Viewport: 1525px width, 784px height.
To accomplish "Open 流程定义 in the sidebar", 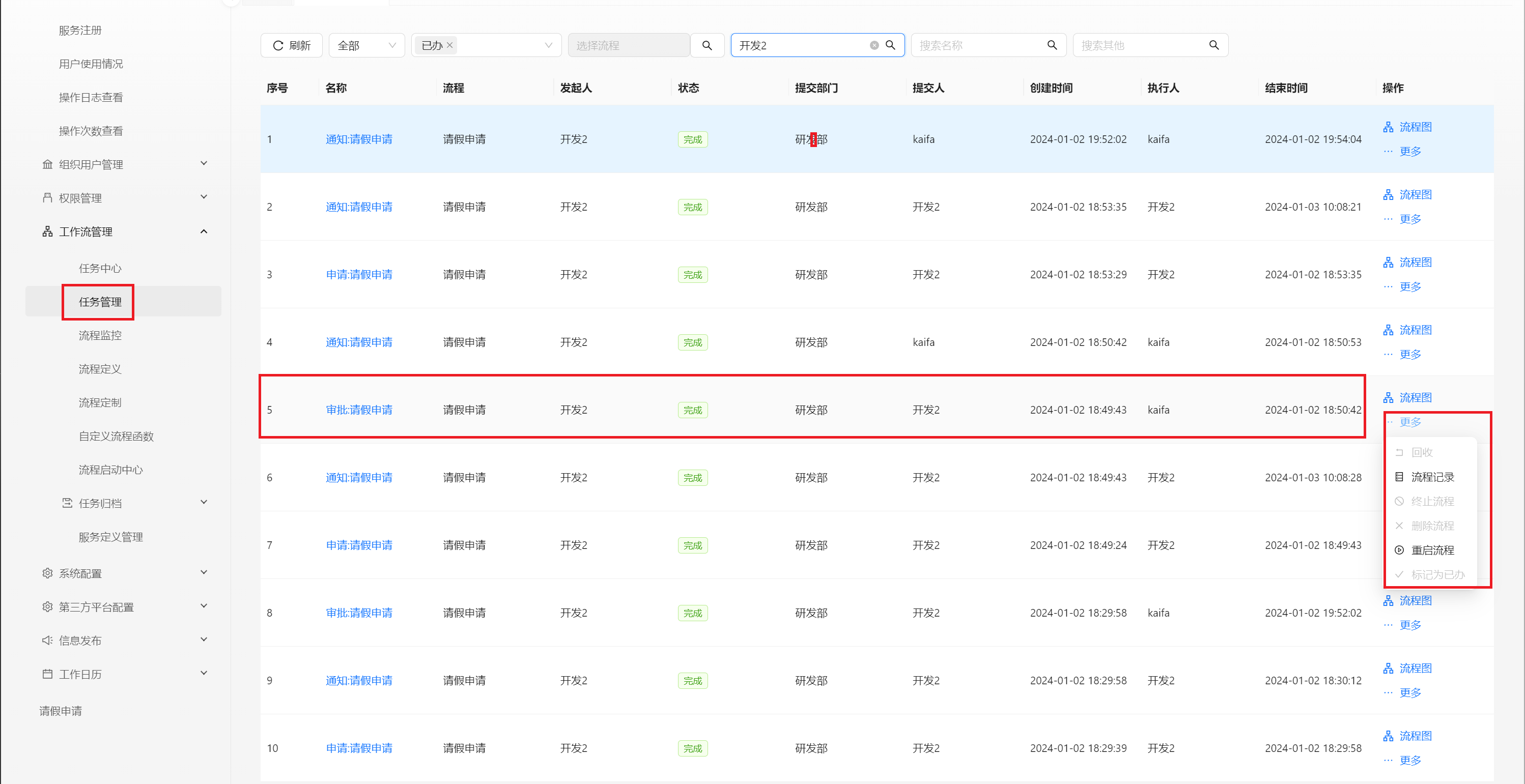I will [x=100, y=369].
